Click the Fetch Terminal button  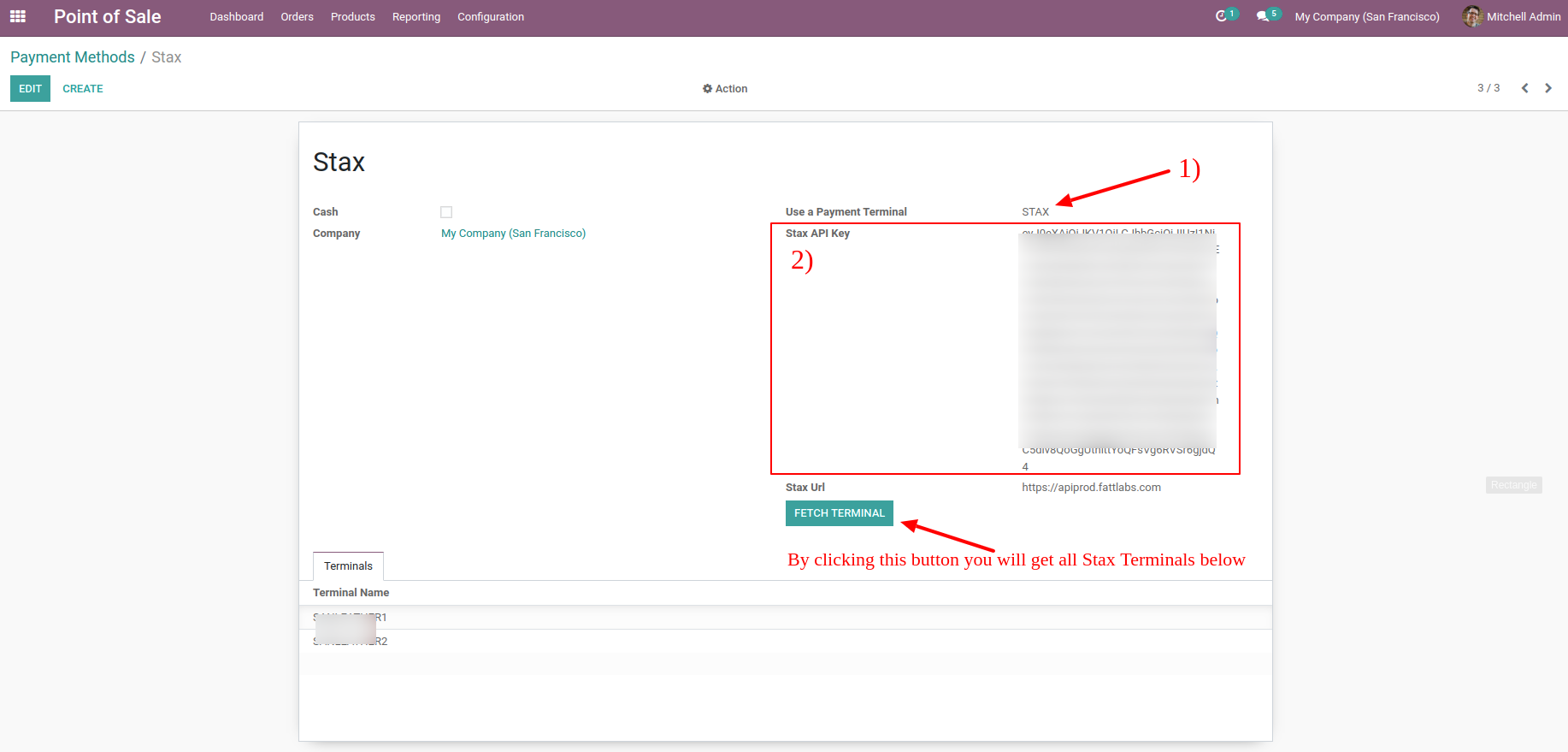[x=839, y=513]
